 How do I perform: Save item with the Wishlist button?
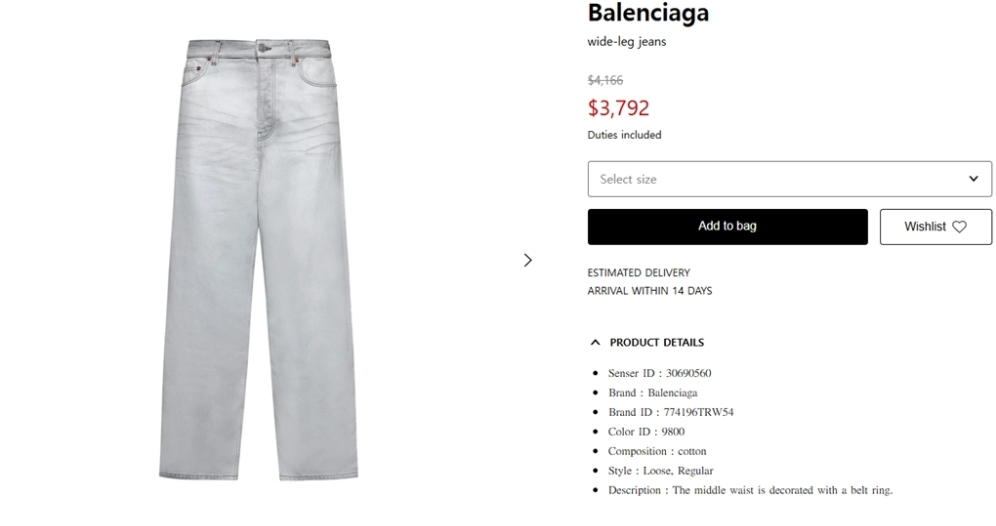pos(936,227)
